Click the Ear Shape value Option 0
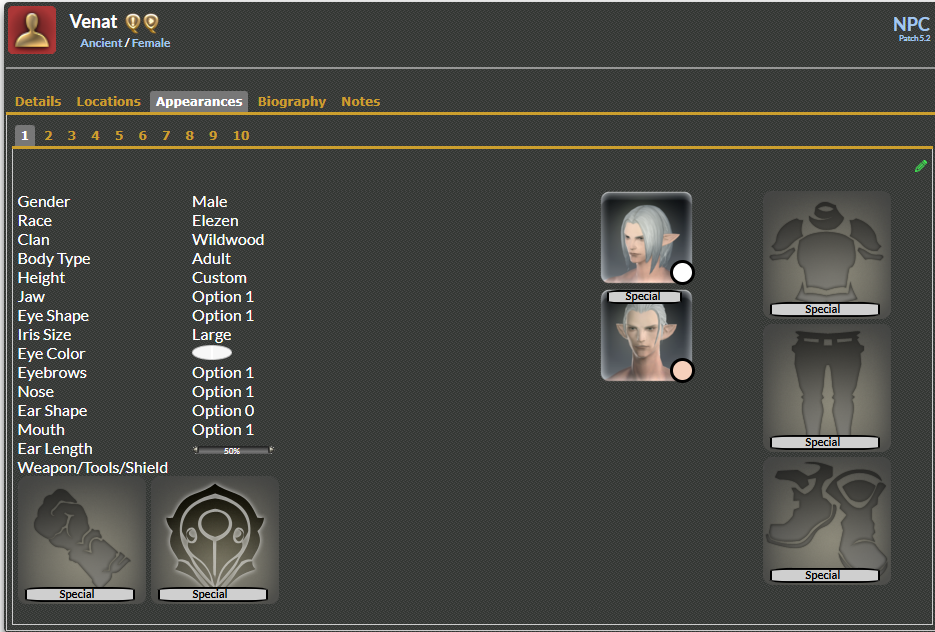This screenshot has height=632, width=935. 223,411
